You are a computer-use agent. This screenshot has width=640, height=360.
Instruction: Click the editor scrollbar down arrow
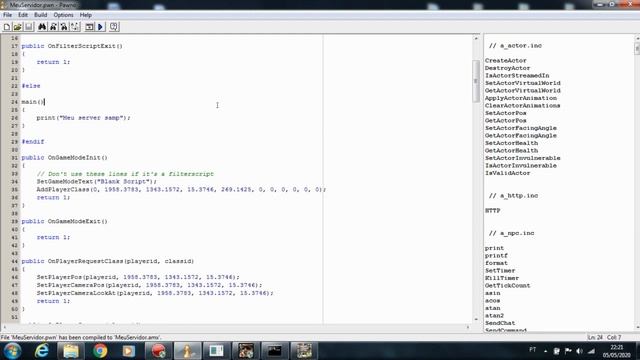[x=476, y=320]
